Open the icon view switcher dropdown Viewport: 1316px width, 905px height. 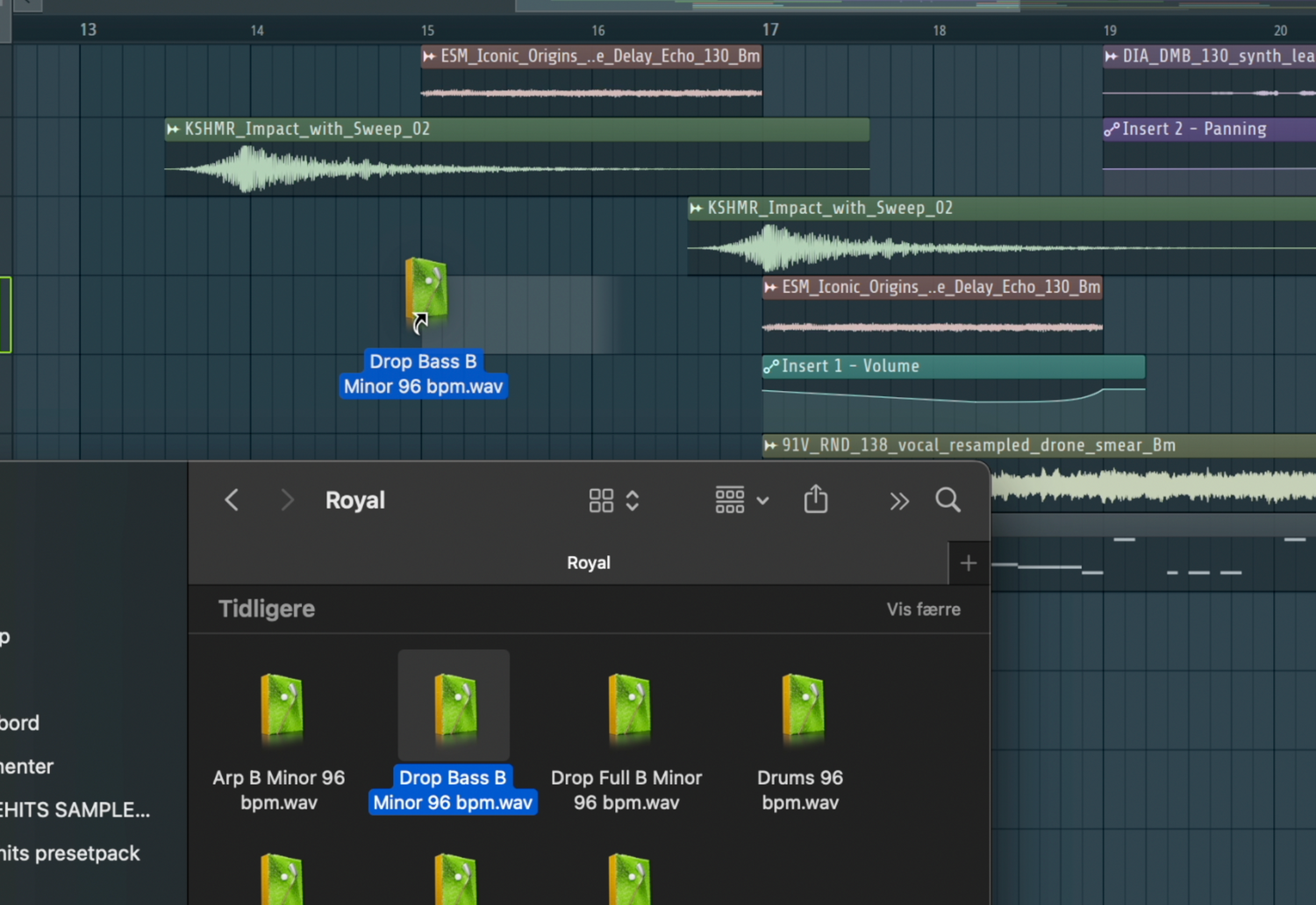pyautogui.click(x=613, y=501)
